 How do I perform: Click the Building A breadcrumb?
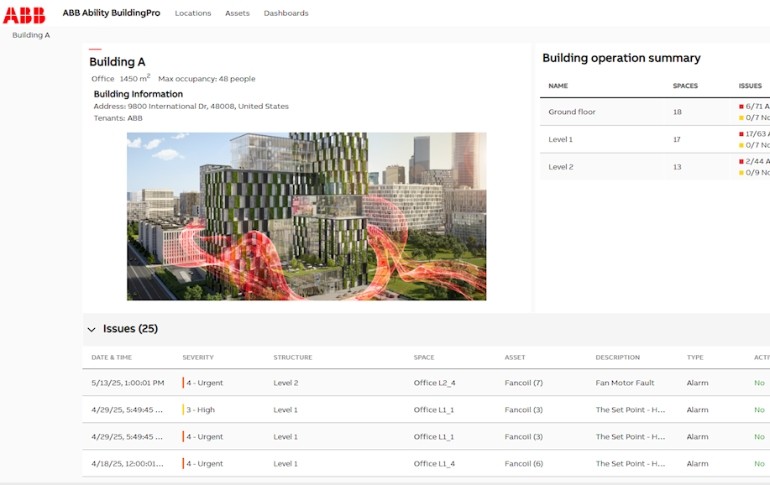[x=31, y=35]
